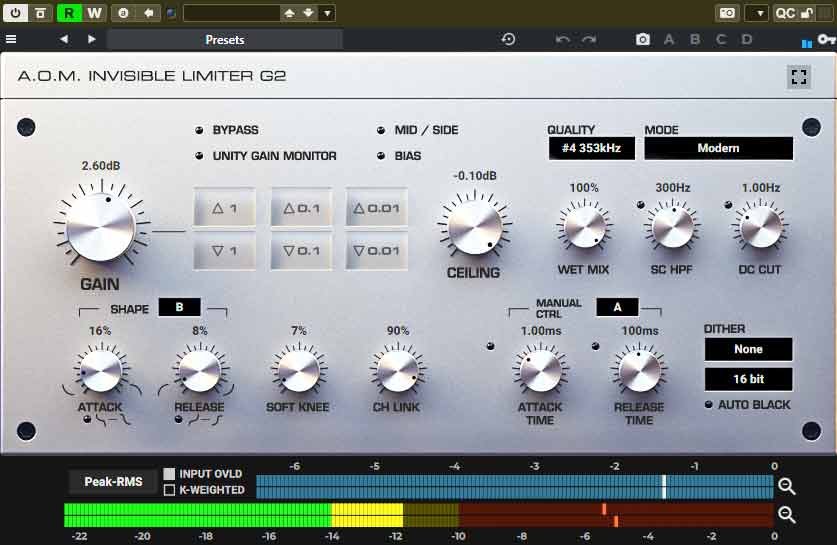Click the undo arrow icon

[563, 40]
